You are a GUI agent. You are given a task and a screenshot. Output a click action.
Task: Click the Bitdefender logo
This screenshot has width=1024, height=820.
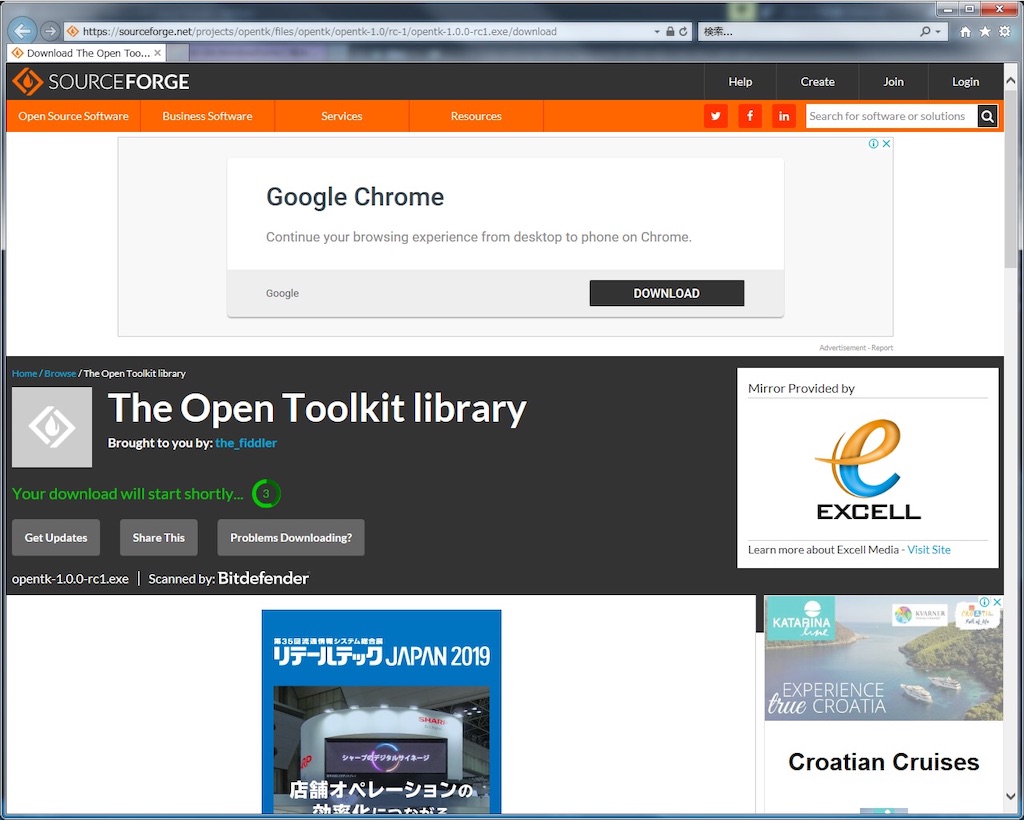point(263,578)
